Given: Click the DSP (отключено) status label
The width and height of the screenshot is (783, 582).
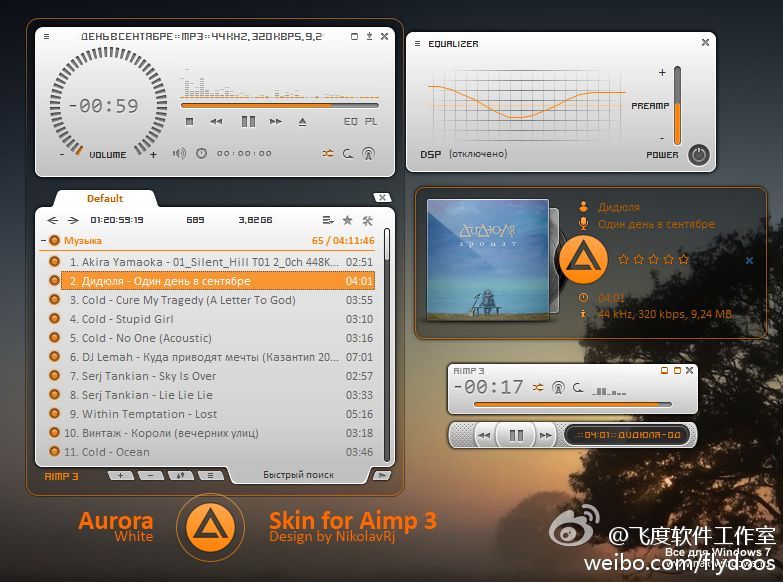Looking at the screenshot, I should (x=464, y=154).
